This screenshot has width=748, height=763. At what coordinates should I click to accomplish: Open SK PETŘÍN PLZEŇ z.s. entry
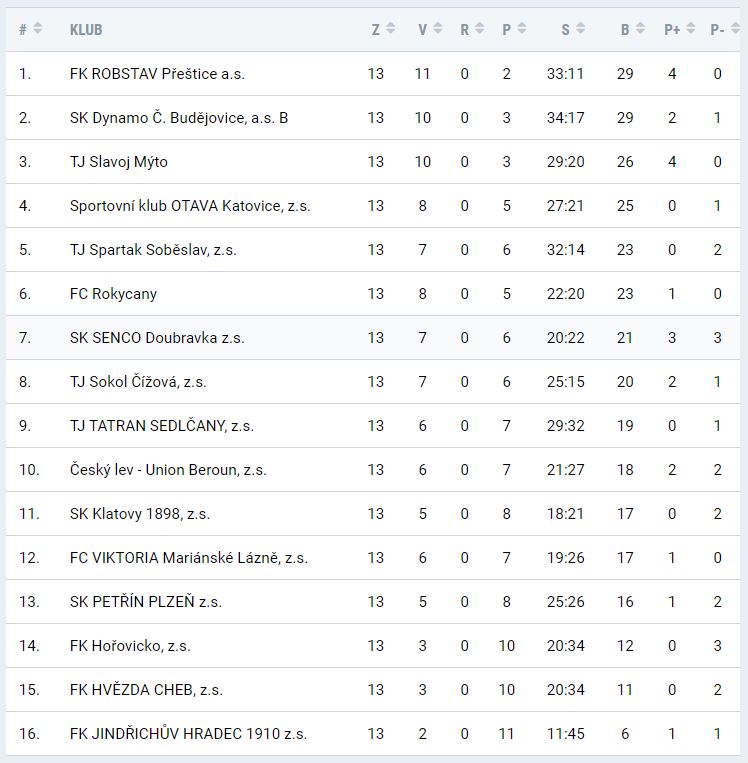(x=146, y=602)
